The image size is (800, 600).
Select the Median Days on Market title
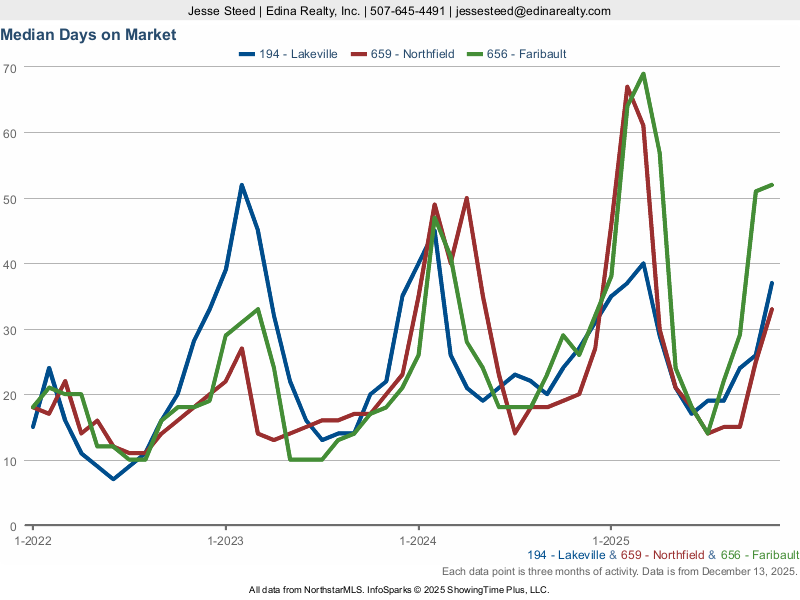[x=88, y=35]
